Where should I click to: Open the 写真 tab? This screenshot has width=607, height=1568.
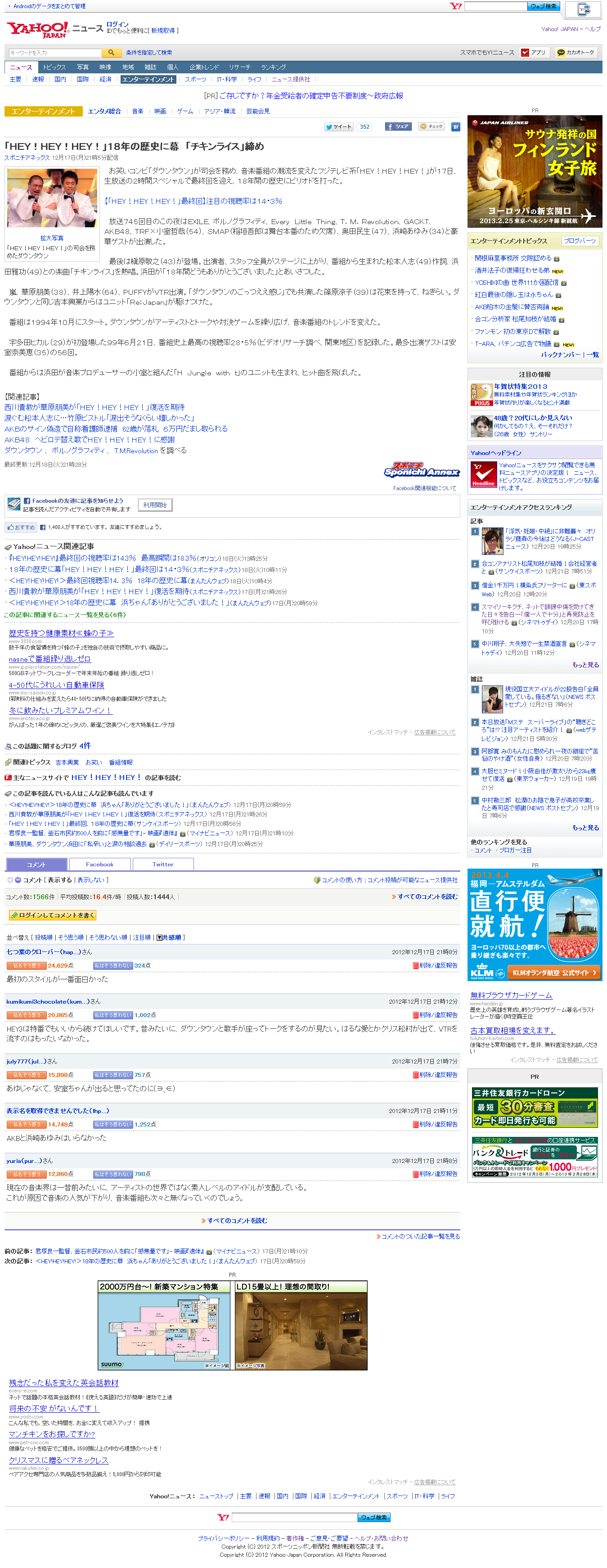click(83, 67)
